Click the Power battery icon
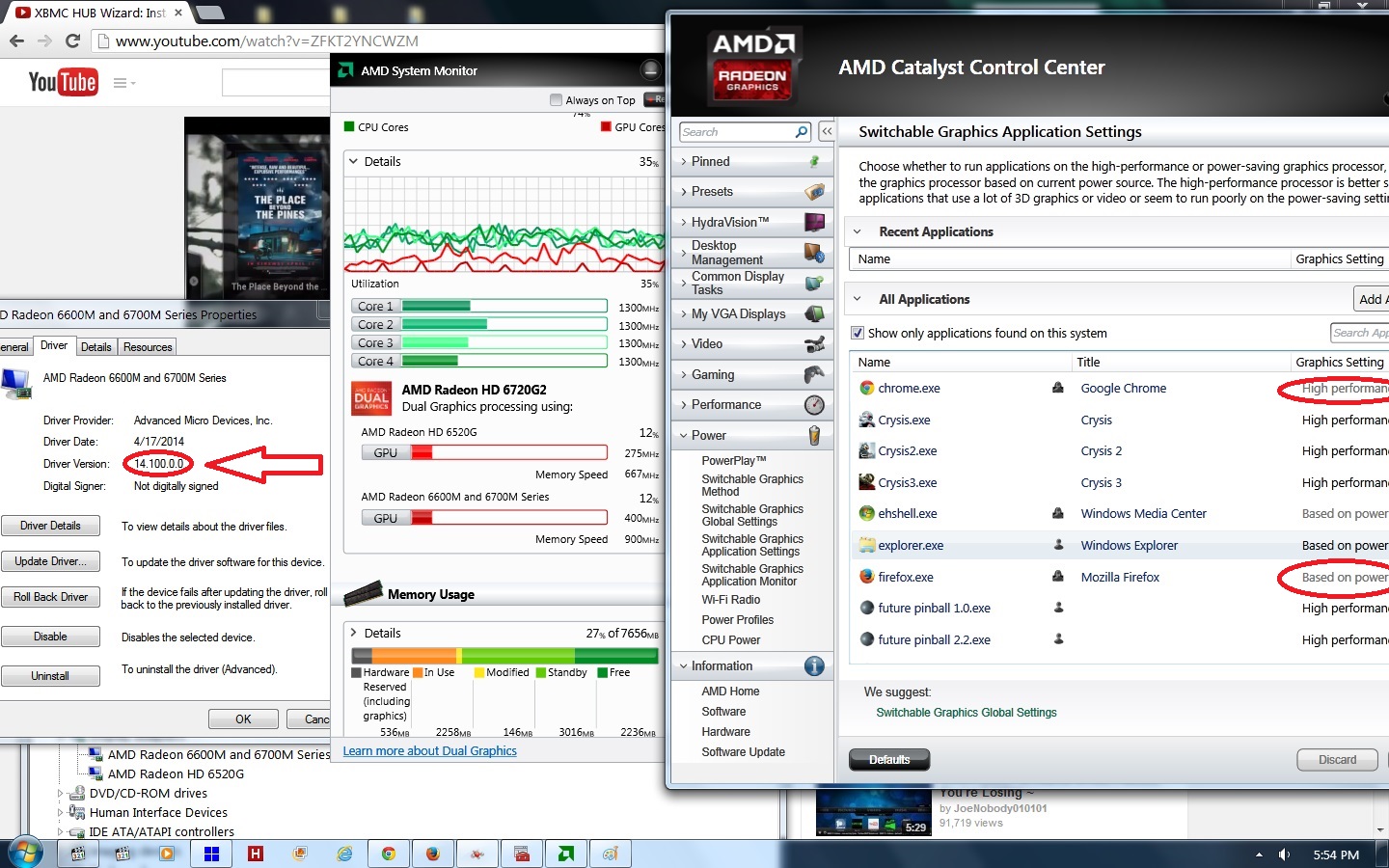This screenshot has width=1389, height=868. click(814, 435)
